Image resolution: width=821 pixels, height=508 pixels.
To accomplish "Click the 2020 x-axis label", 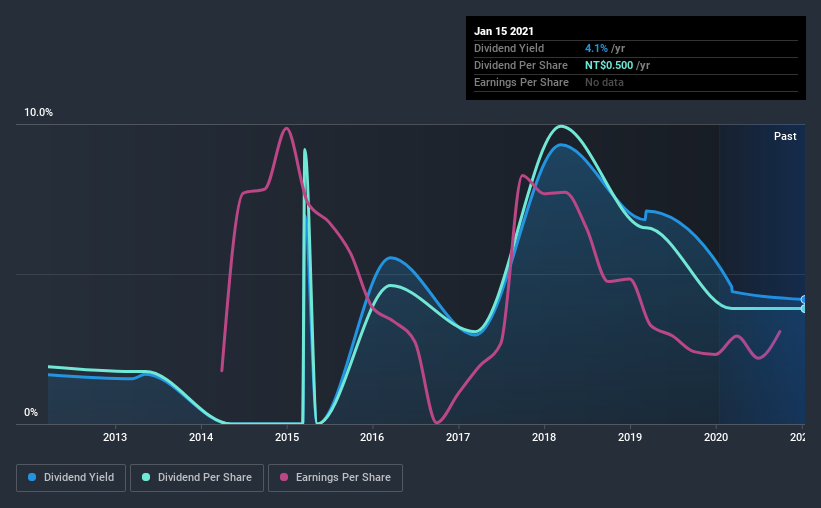I will [x=716, y=437].
